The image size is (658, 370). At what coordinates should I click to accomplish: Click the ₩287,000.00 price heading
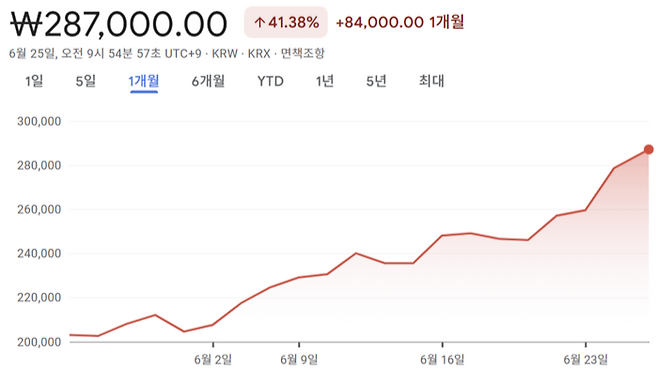pyautogui.click(x=119, y=24)
